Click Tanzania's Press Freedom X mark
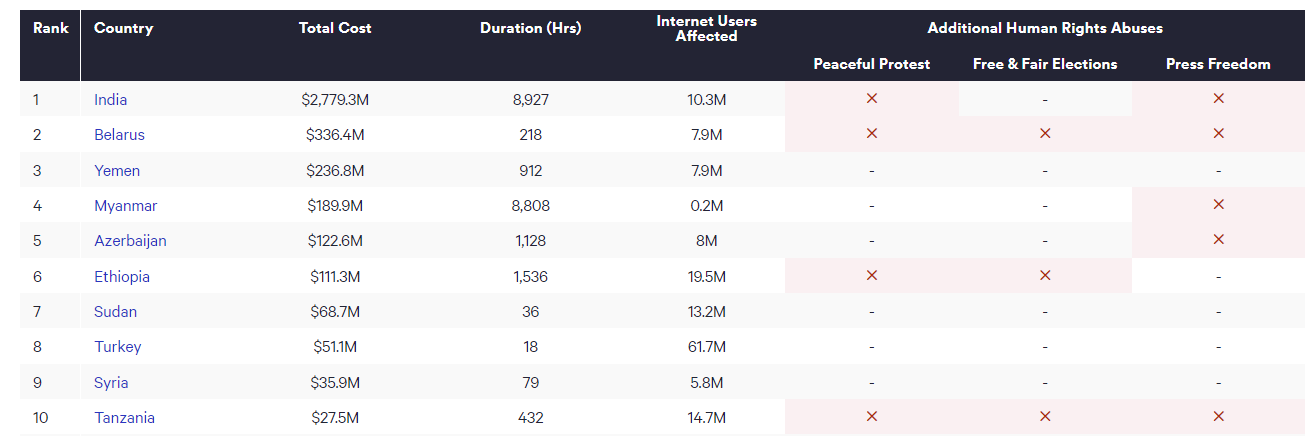1312x436 pixels. pos(1218,417)
